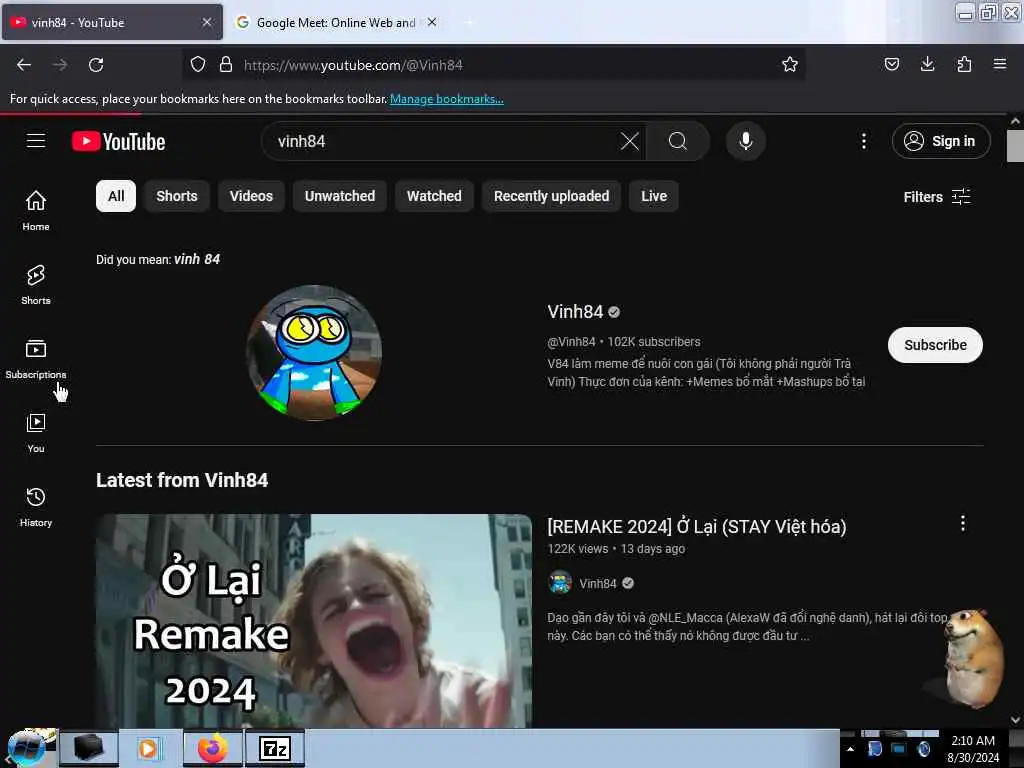Click the browser address bar URL

353,65
